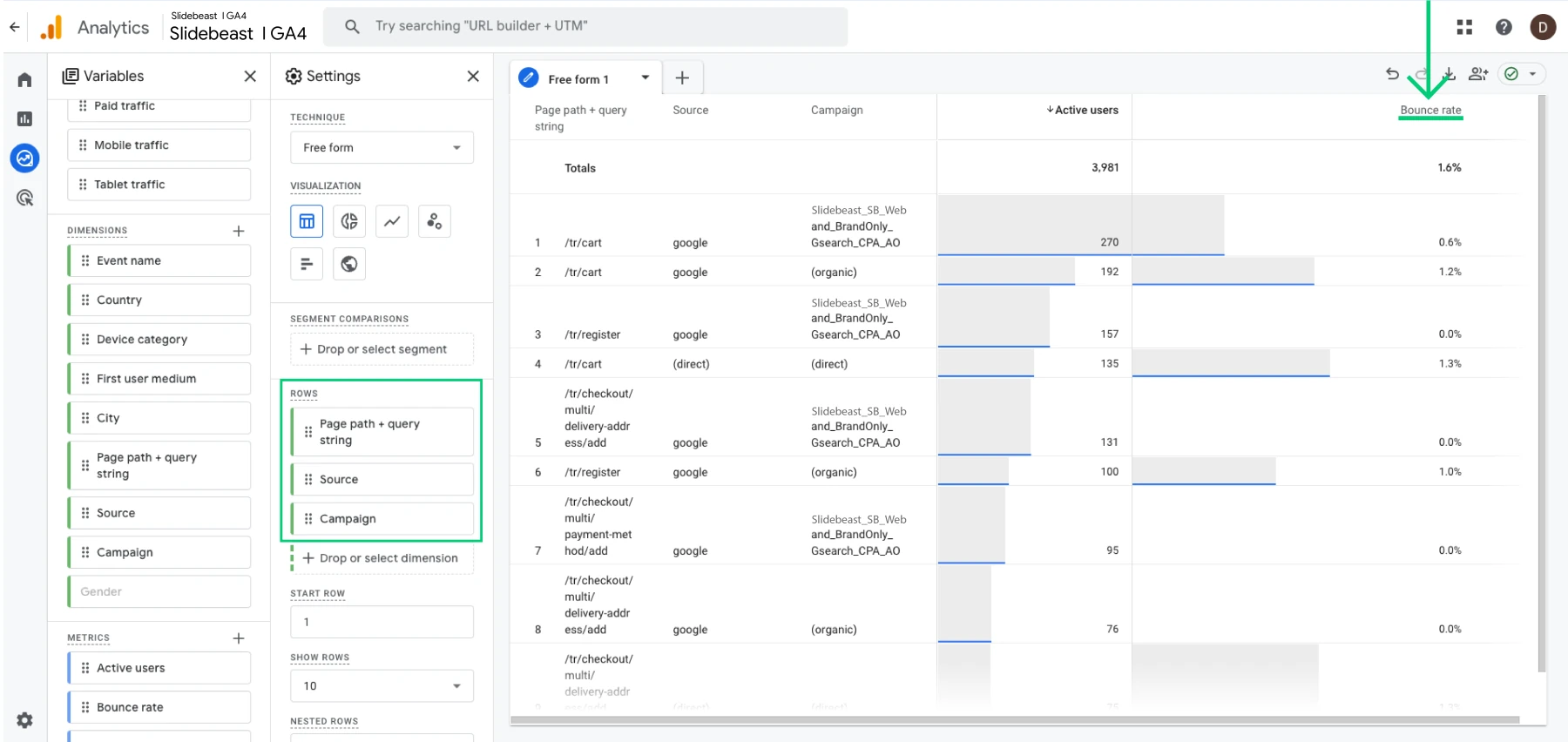Viewport: 1568px width, 742px height.
Task: Edit the Start row input
Action: point(382,622)
